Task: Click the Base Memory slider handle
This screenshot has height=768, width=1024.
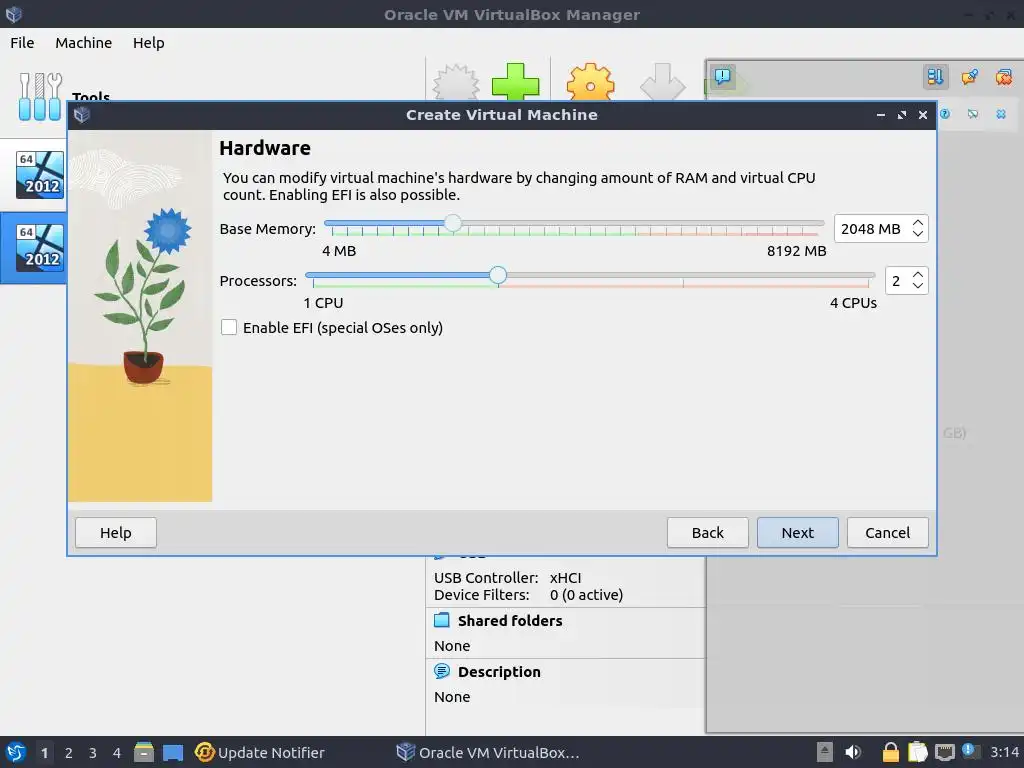Action: [x=453, y=224]
